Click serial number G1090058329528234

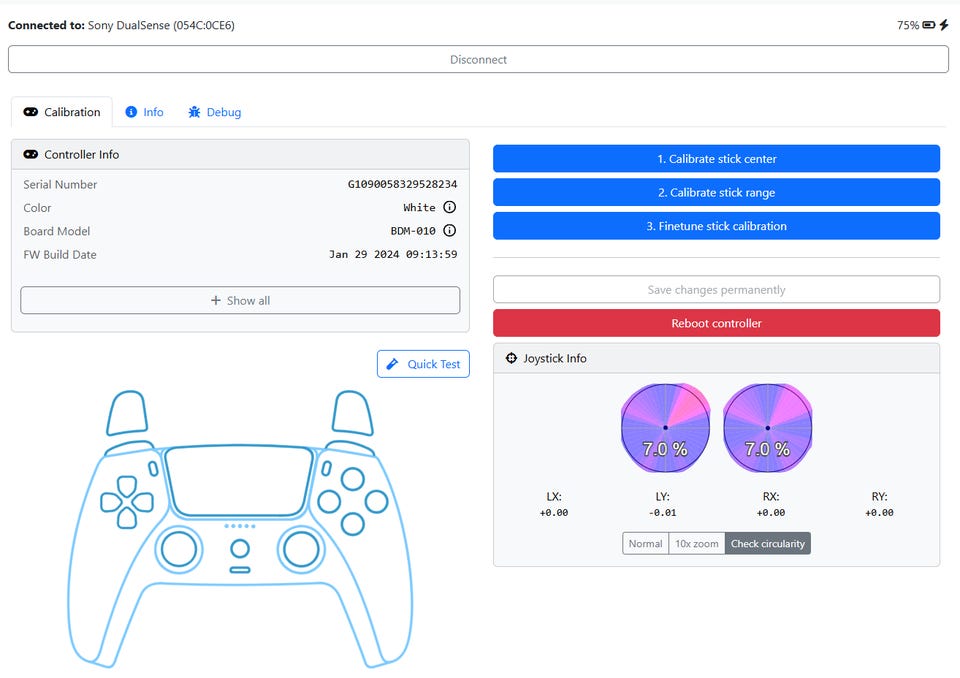click(x=402, y=184)
